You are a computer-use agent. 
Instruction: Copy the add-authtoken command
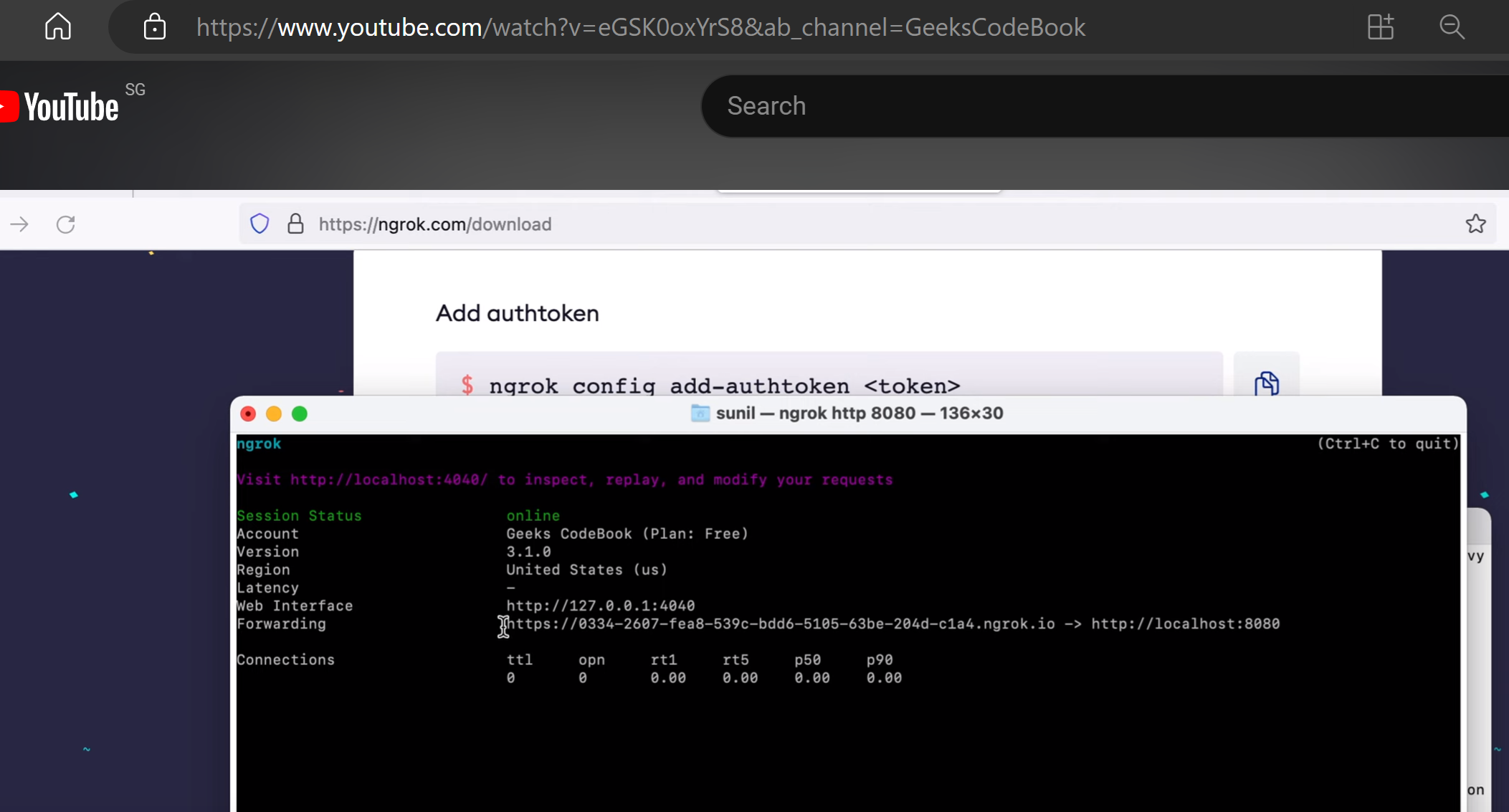[x=1267, y=383]
